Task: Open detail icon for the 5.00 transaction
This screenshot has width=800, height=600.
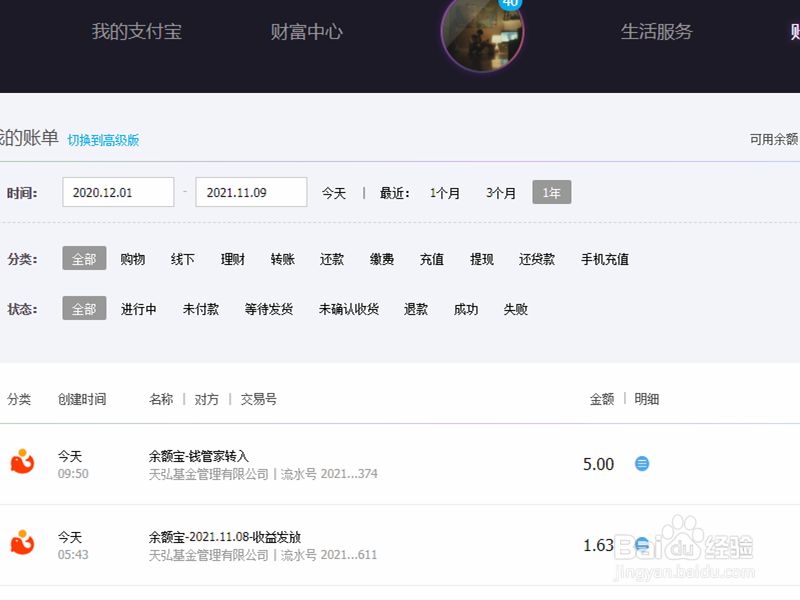Action: coord(642,464)
